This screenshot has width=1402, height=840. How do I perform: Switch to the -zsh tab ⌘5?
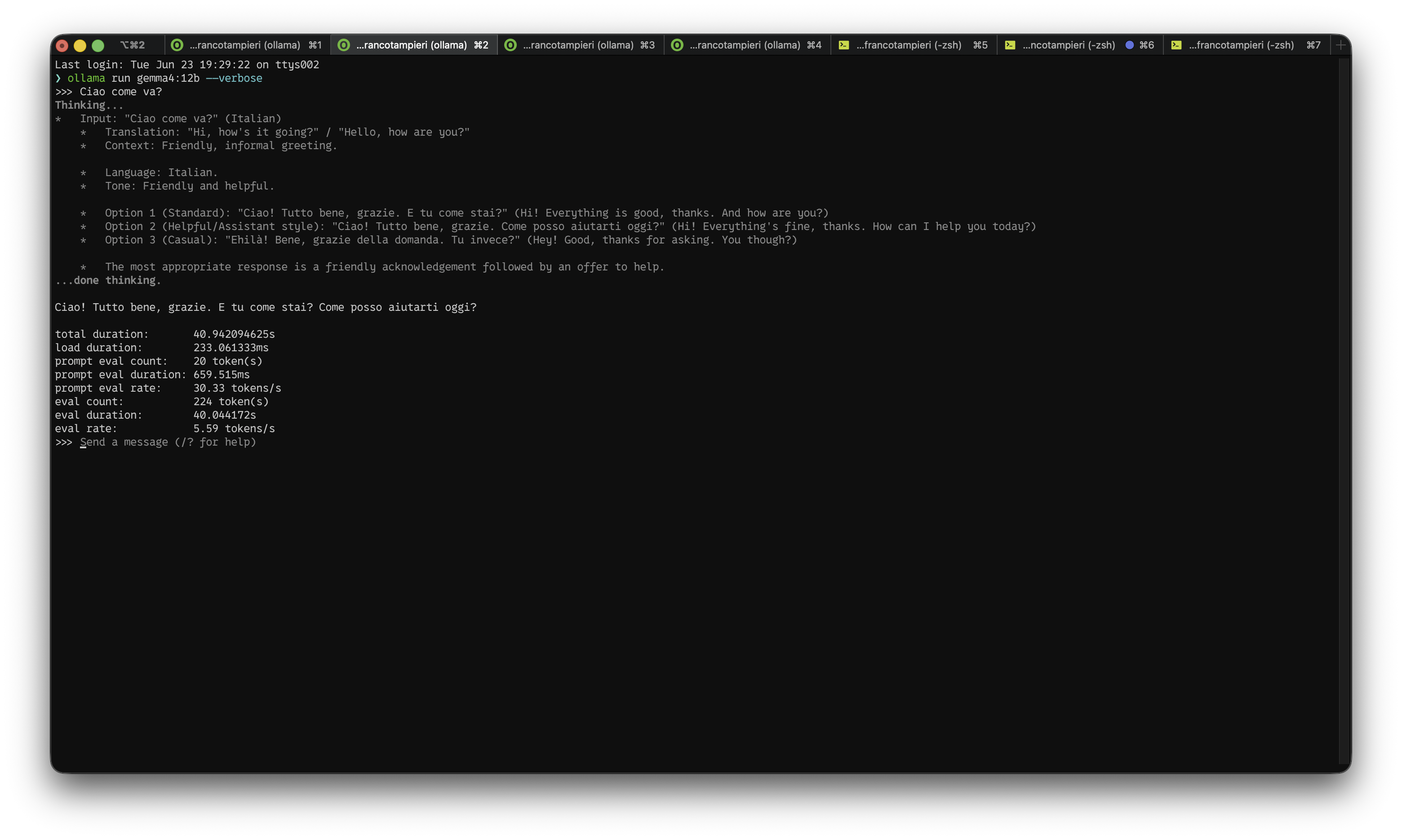[x=914, y=45]
